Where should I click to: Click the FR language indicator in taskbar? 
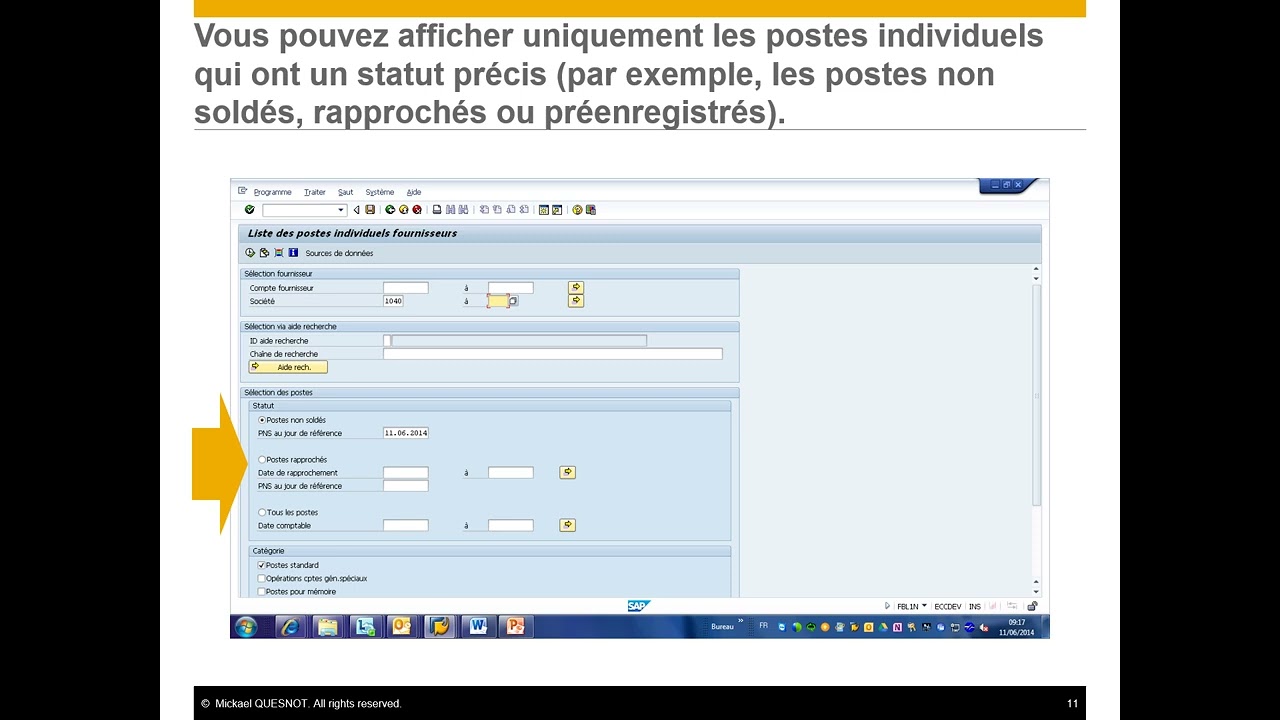(764, 625)
